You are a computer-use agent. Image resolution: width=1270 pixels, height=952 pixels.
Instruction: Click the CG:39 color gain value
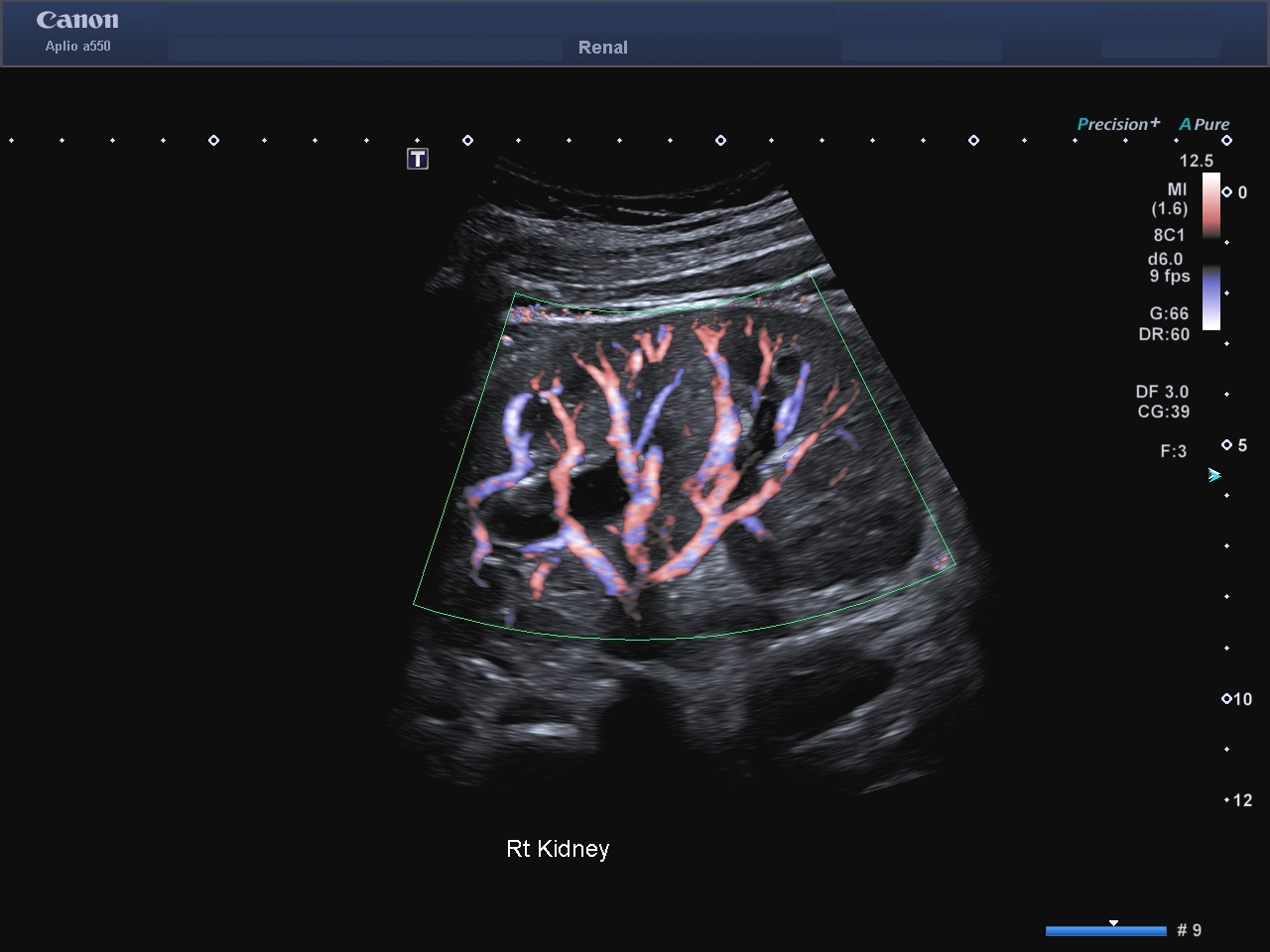(1164, 412)
